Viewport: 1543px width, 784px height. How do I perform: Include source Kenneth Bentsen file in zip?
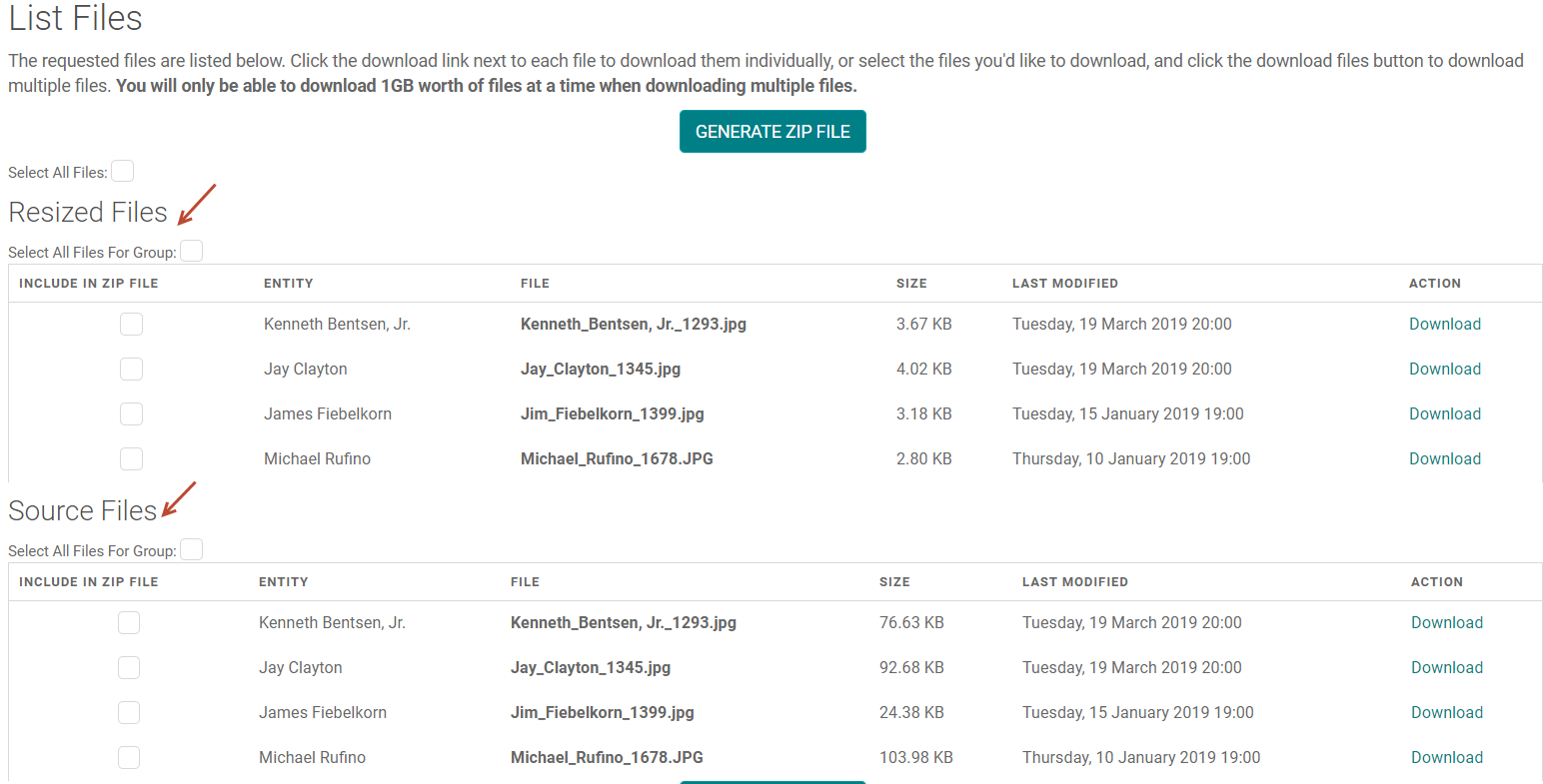click(x=129, y=622)
